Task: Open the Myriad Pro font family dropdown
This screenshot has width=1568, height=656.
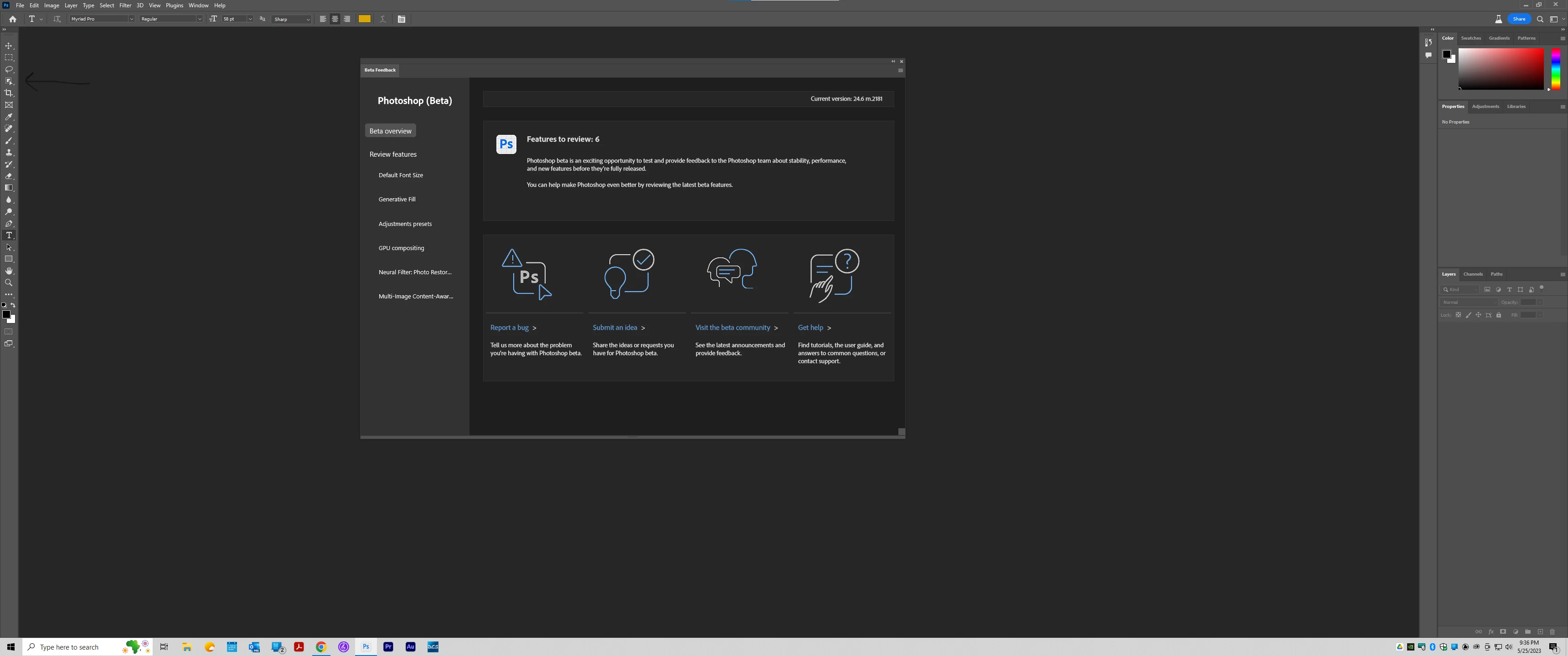Action: [131, 19]
